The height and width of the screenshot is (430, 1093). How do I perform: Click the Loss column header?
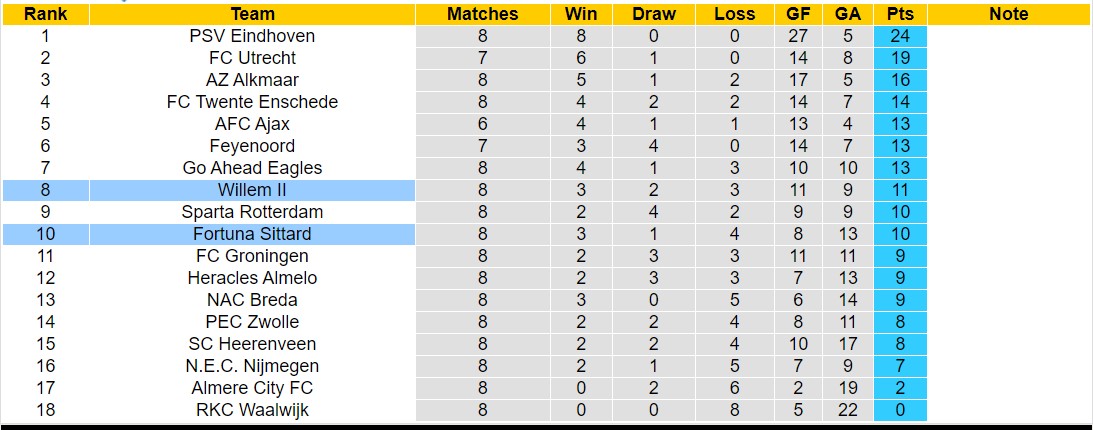735,14
